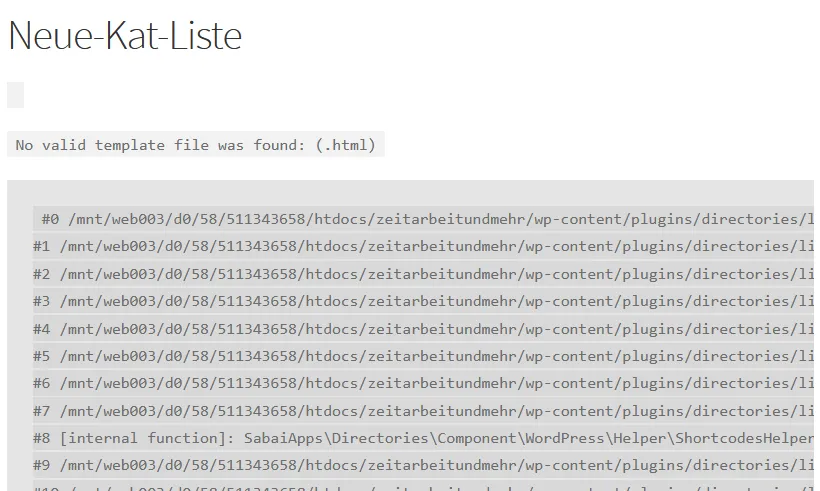Click stack trace line #9
Image resolution: width=820 pixels, height=491 pixels.
[423, 465]
